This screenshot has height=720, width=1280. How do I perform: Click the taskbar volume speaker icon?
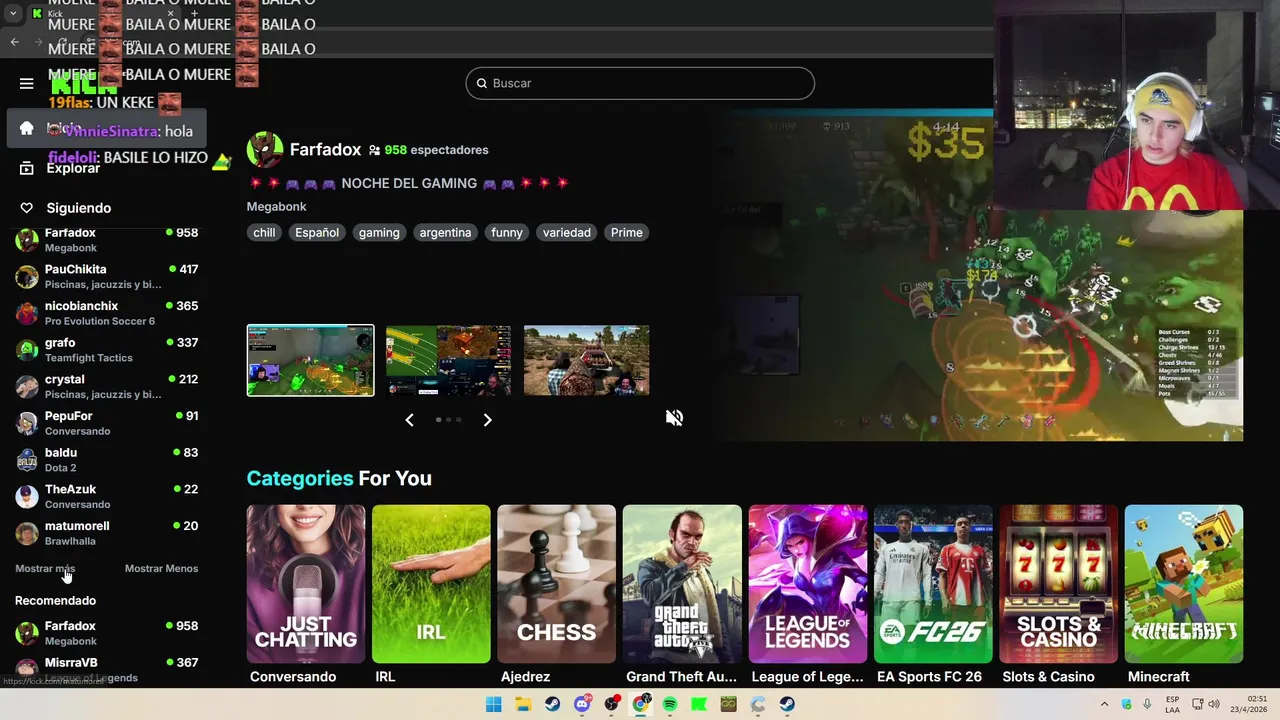click(x=1214, y=704)
